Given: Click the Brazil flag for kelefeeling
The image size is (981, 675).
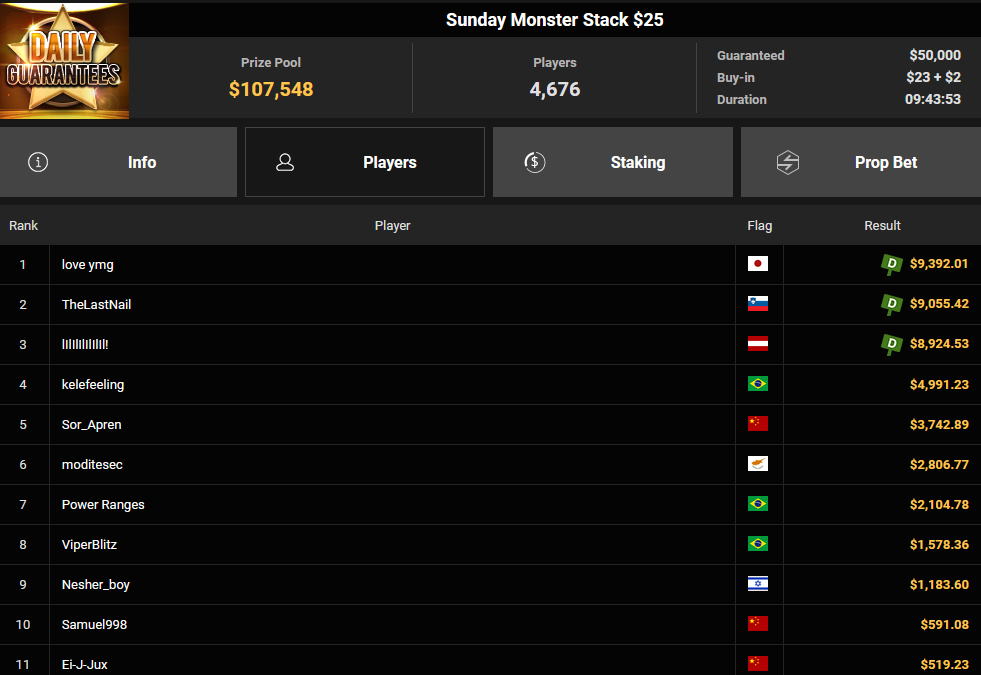Looking at the screenshot, I should (758, 384).
